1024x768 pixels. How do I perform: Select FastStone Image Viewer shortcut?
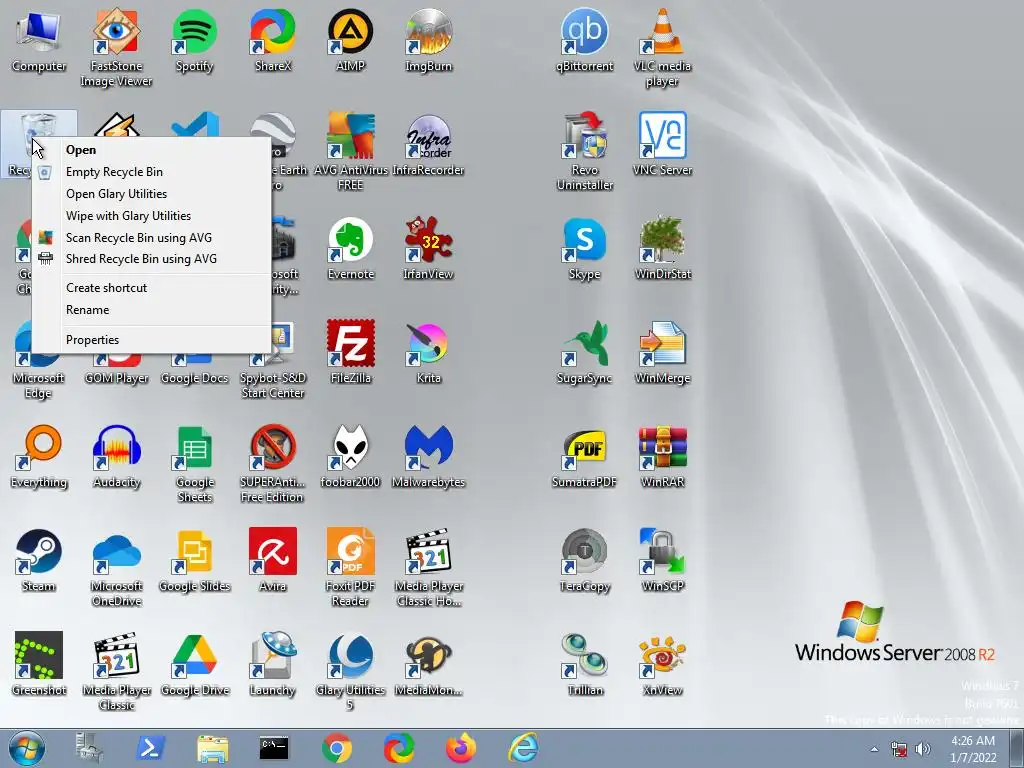coord(116,47)
